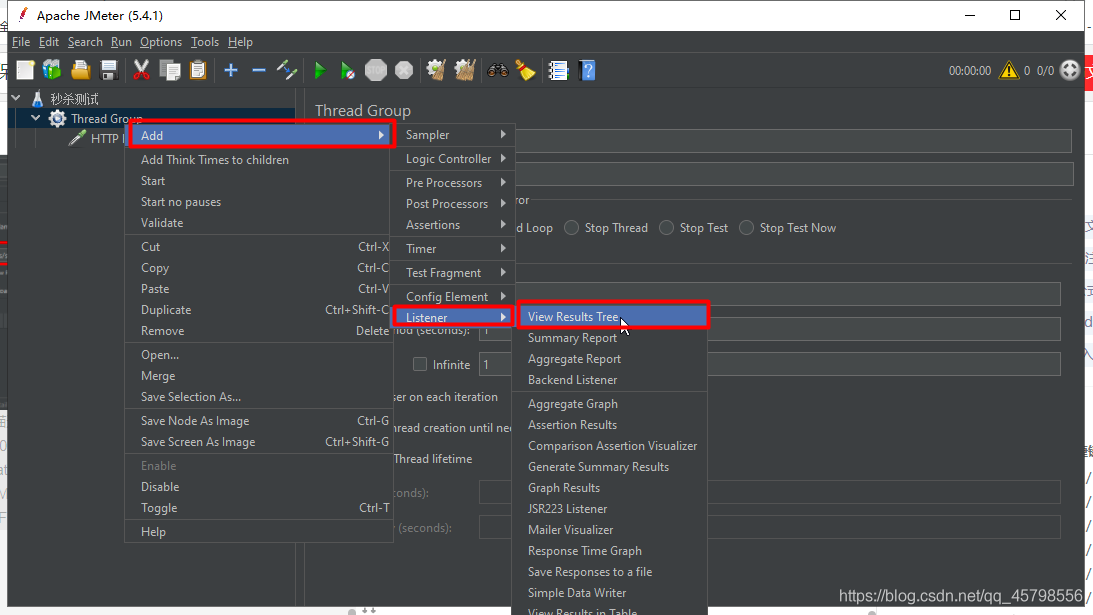Paste with the clipboard toolbar icon
Viewport: 1093px width, 615px height.
(198, 70)
